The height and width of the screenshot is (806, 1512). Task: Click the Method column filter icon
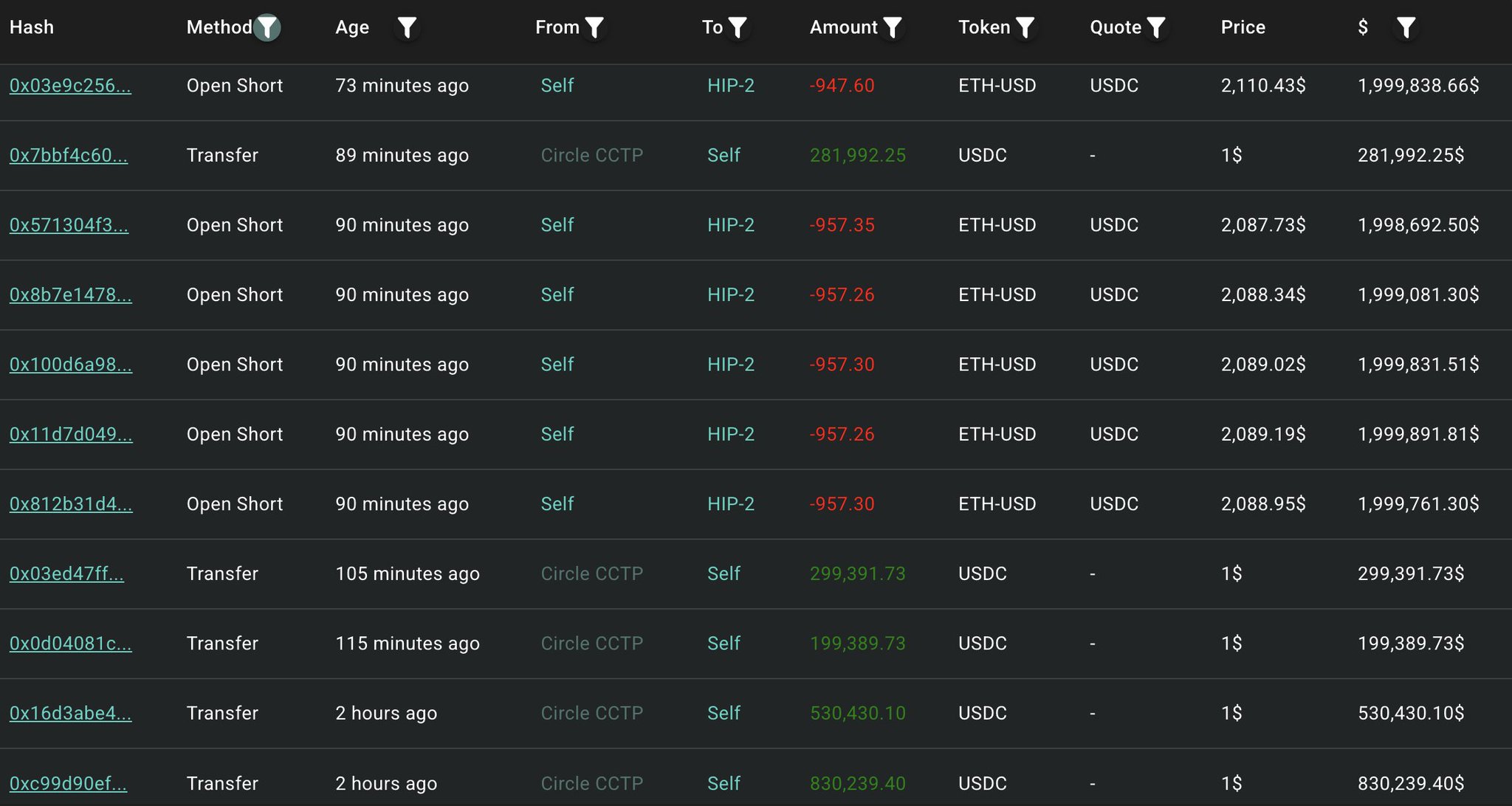[x=267, y=28]
